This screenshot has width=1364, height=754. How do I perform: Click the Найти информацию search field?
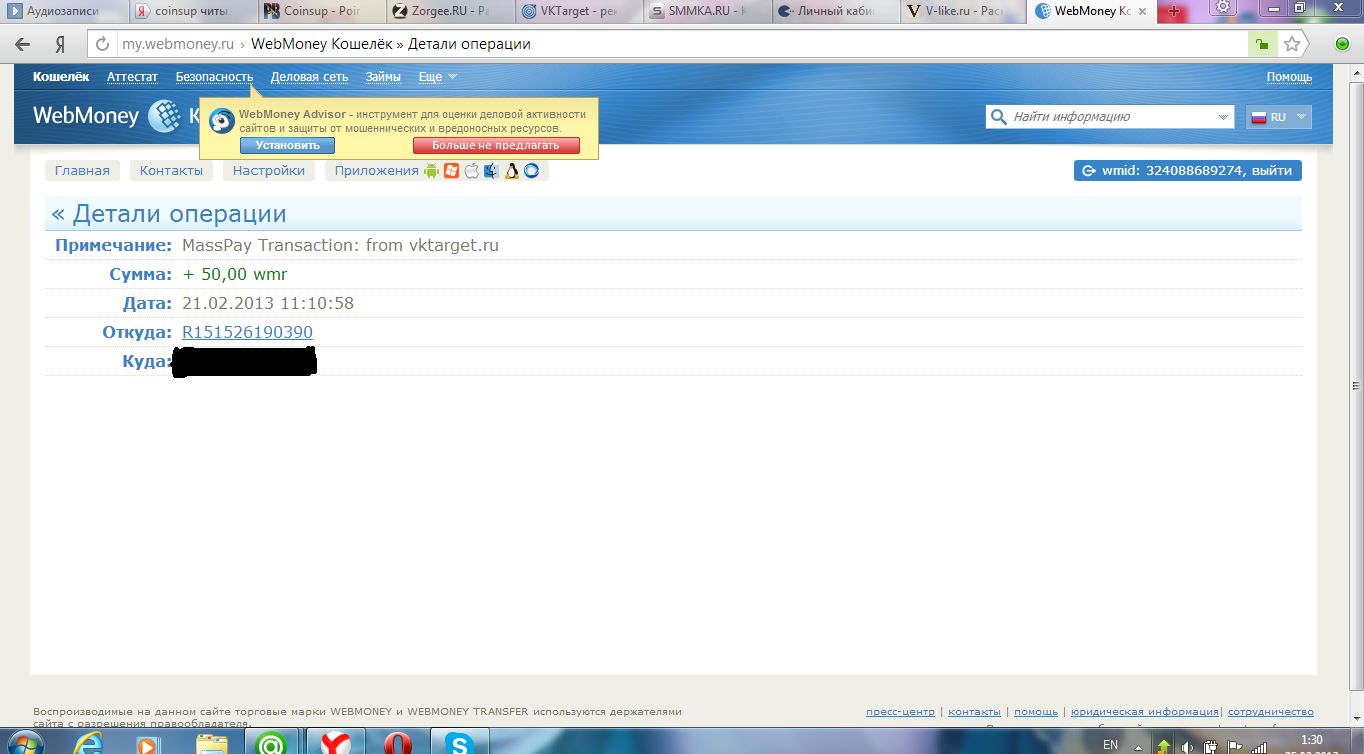(x=1110, y=117)
